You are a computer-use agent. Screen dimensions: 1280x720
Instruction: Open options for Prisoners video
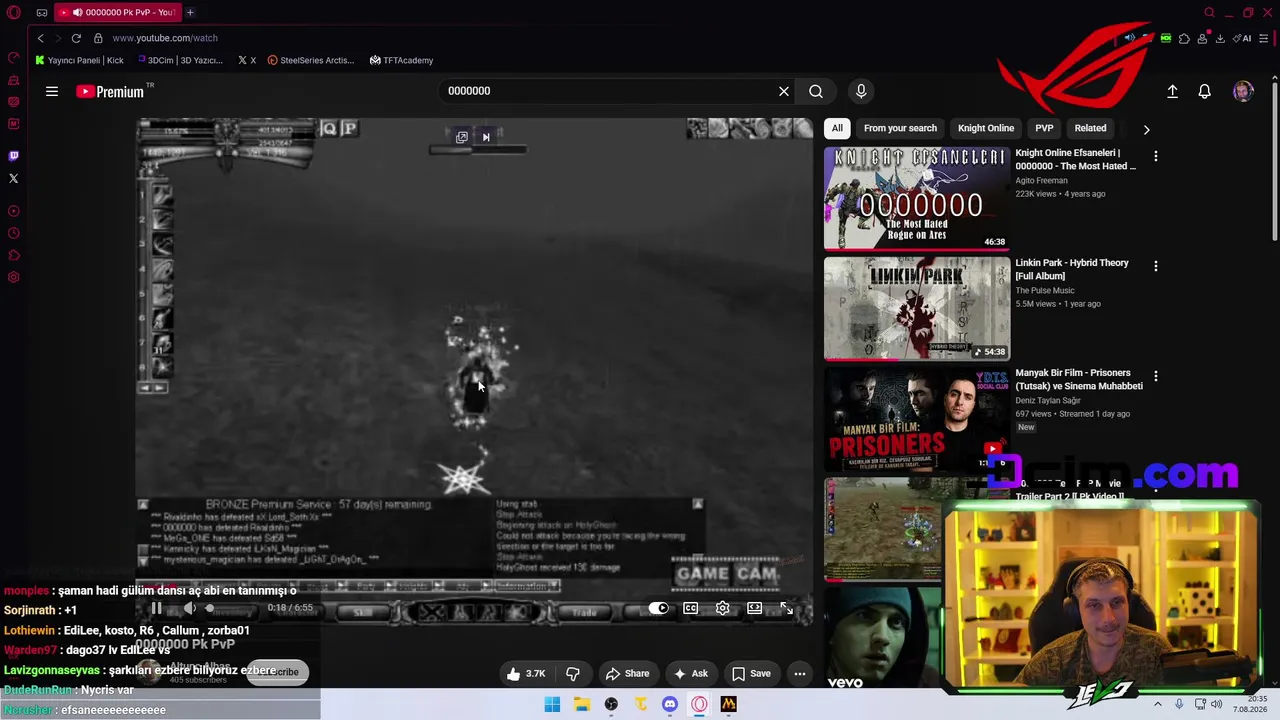(x=1156, y=376)
